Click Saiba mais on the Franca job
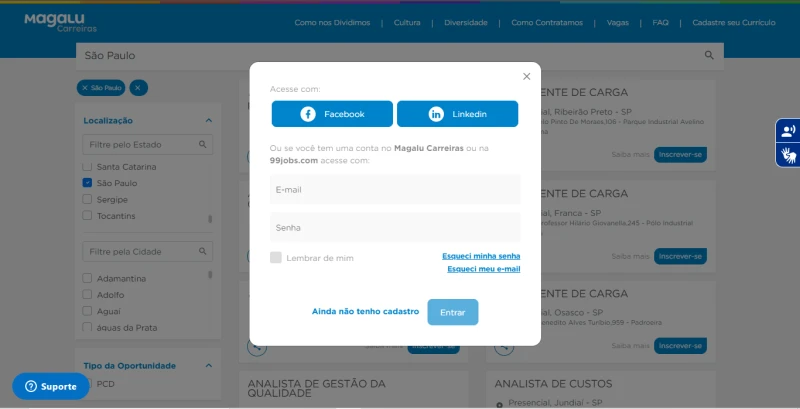This screenshot has width=800, height=409. 631,256
